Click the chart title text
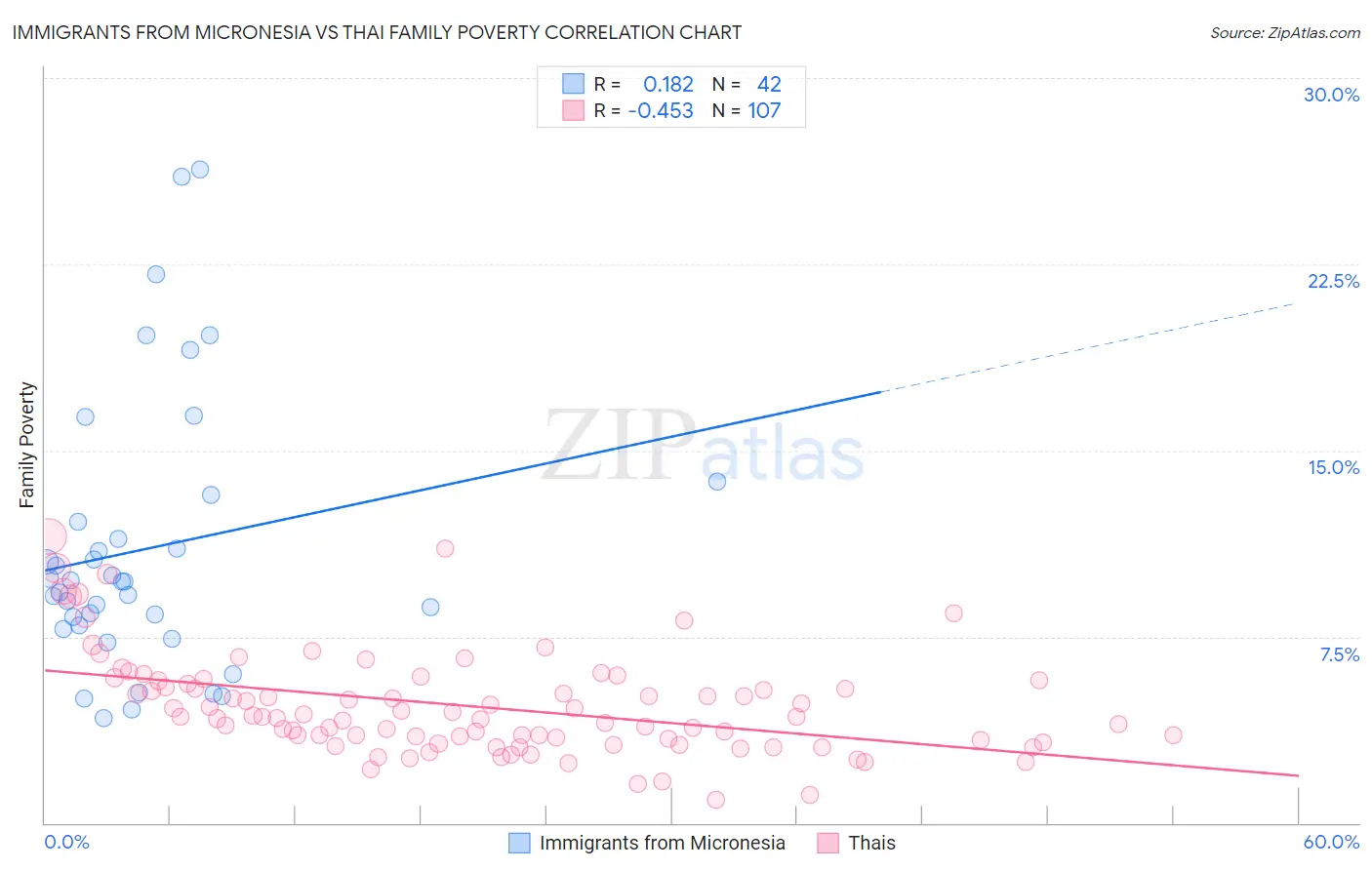The height and width of the screenshot is (870, 1372). (377, 32)
